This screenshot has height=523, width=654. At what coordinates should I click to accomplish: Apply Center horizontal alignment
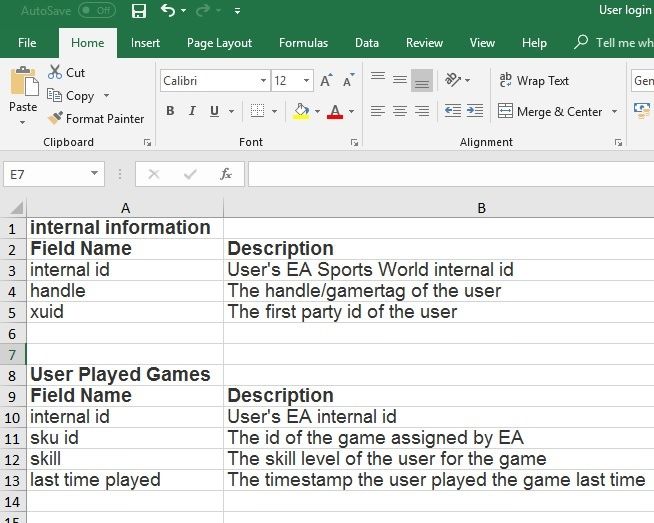tap(400, 111)
